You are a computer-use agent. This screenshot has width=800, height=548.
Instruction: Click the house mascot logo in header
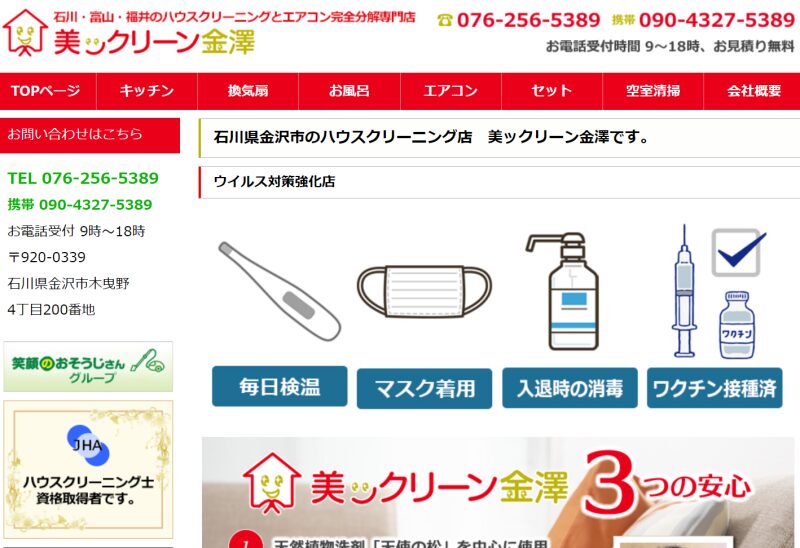25,33
